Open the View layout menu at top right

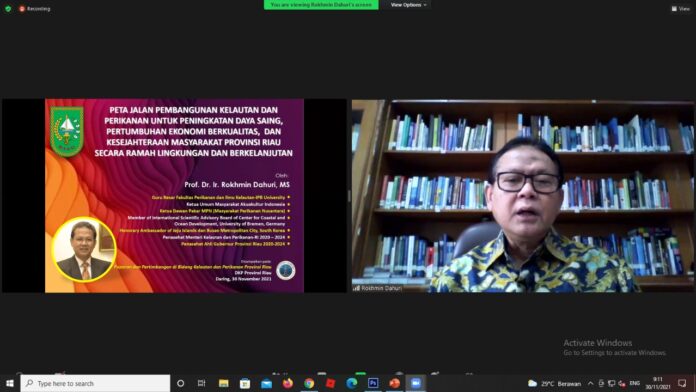680,8
